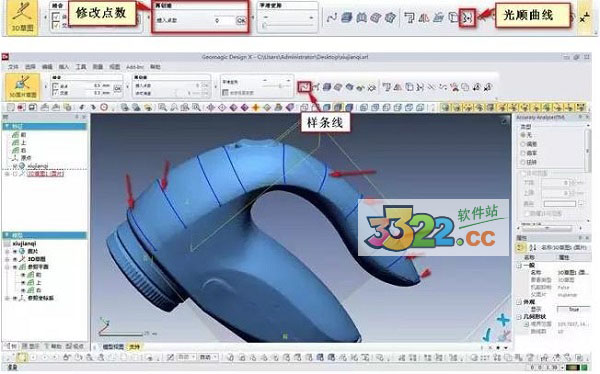Expand the 3D面片草图 entry in feature tree
The width and height of the screenshot is (600, 374).
click(x=7, y=174)
